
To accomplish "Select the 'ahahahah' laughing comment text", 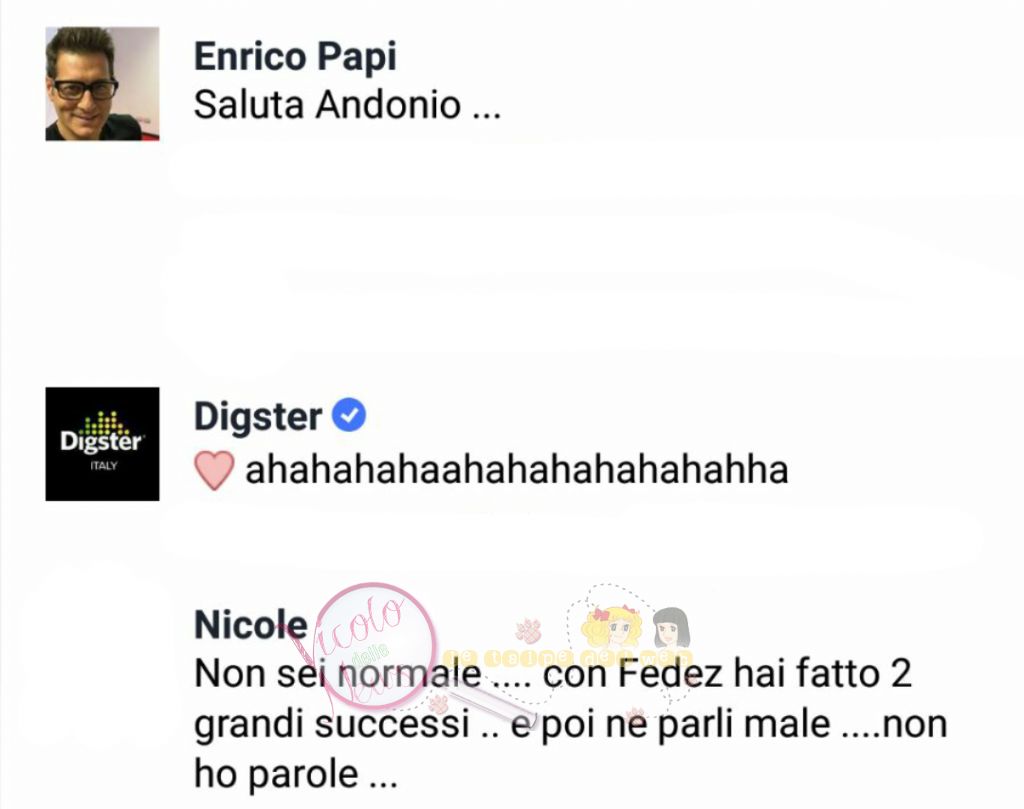I will (517, 470).
